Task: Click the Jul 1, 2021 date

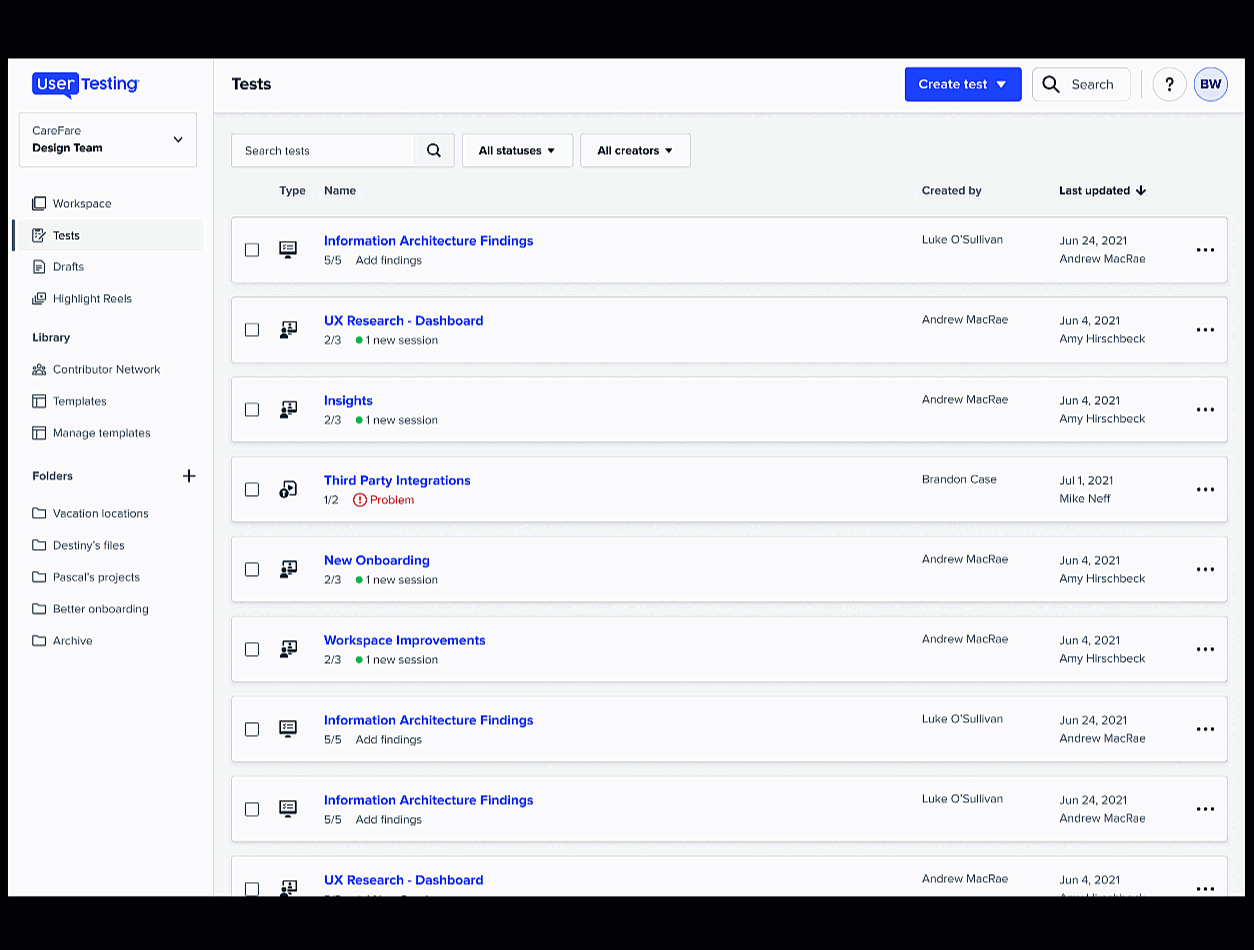Action: [x=1086, y=481]
